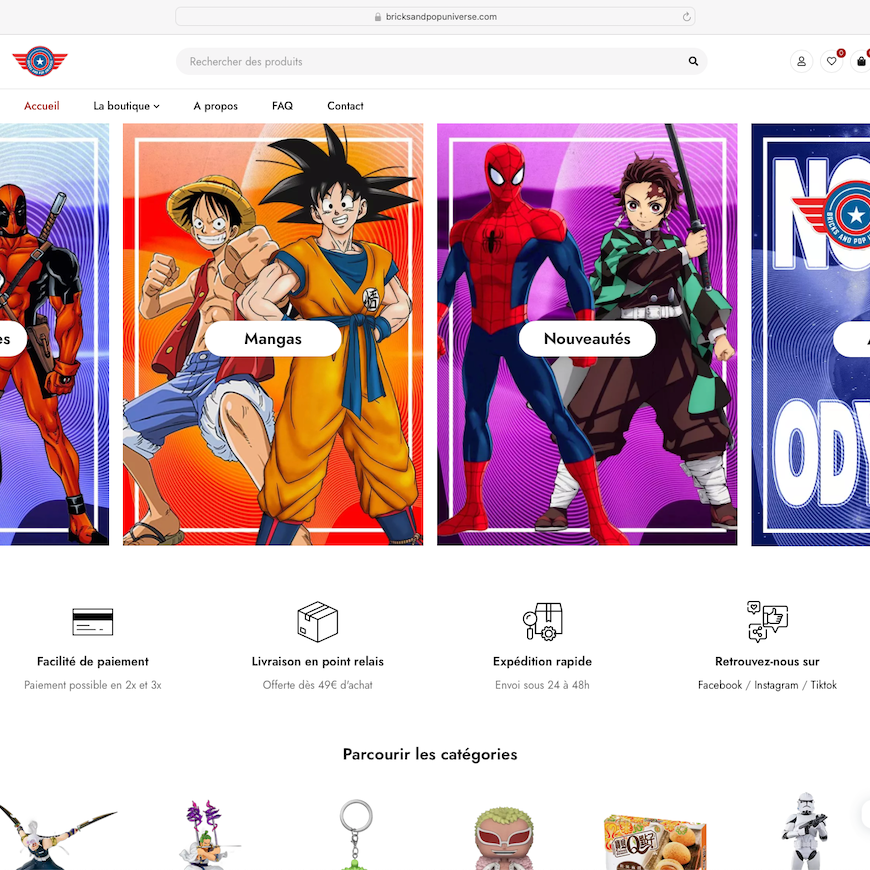The width and height of the screenshot is (870, 870).
Task: Click the search magnifier icon
Action: tap(693, 61)
